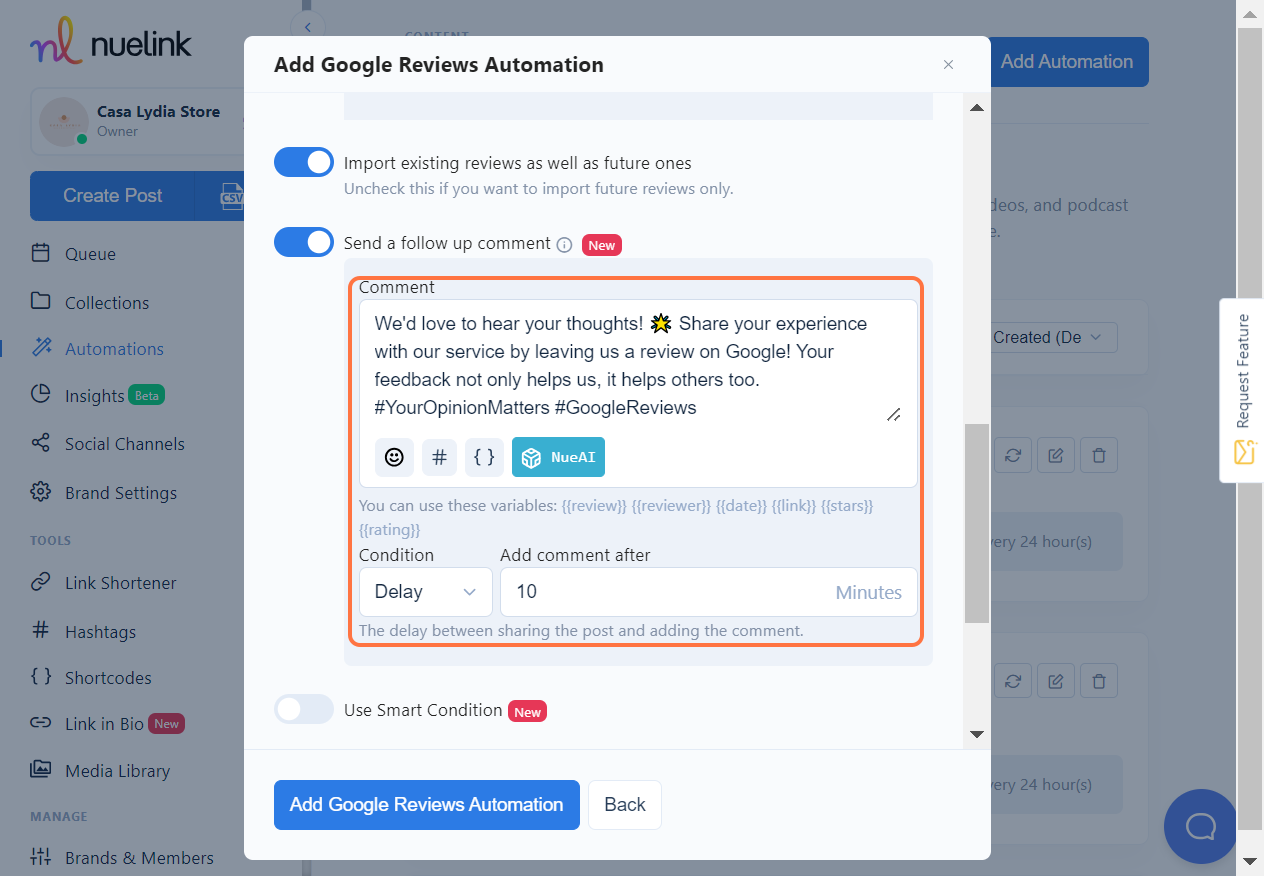Click the Add comment after minutes field
Viewport: 1264px width, 876px height.
(x=708, y=592)
